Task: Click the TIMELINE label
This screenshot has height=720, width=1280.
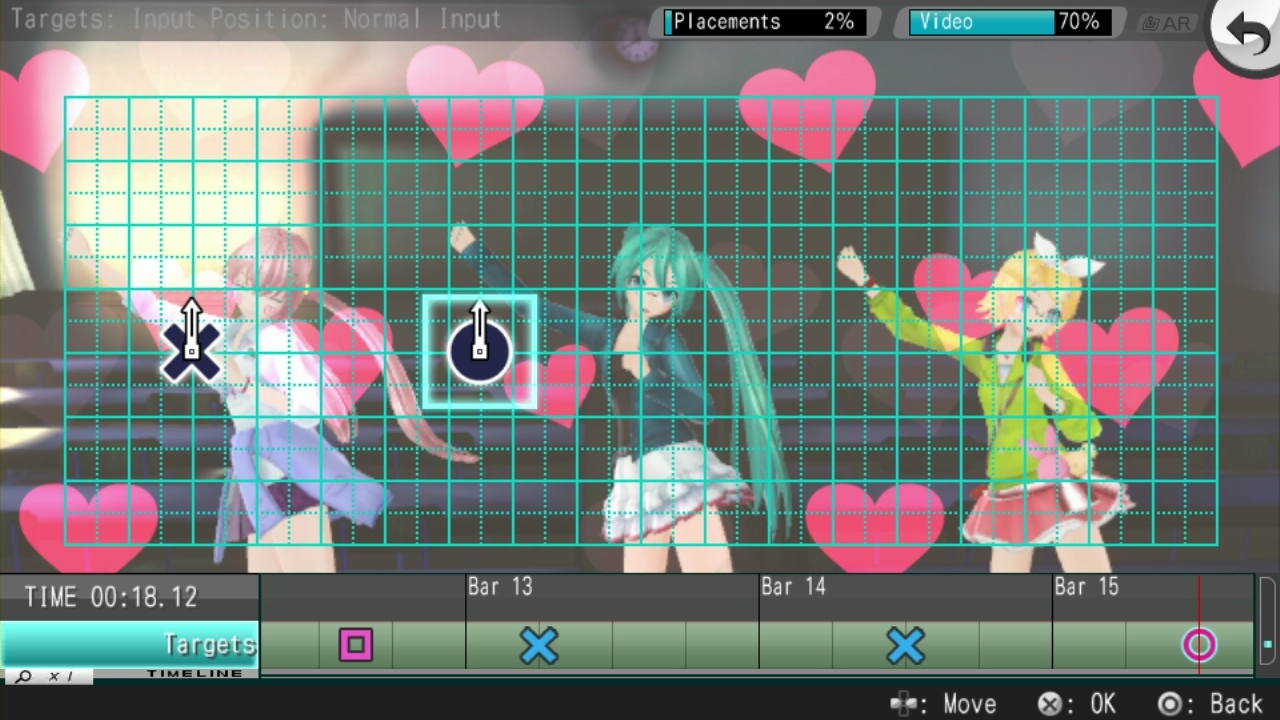Action: click(x=194, y=674)
